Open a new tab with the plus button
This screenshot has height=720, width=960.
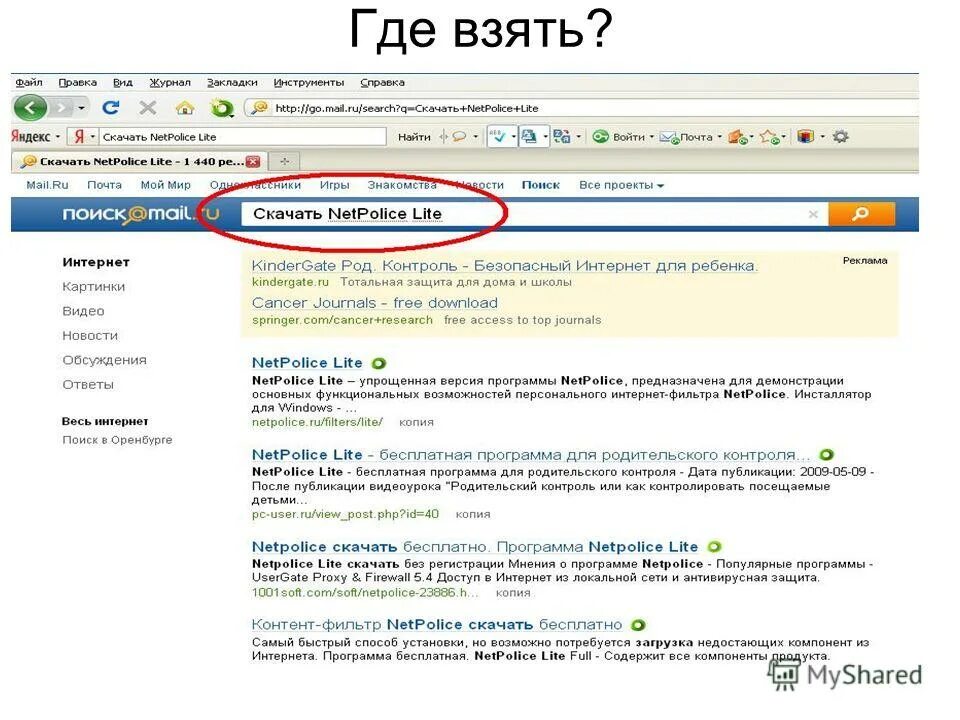[285, 162]
